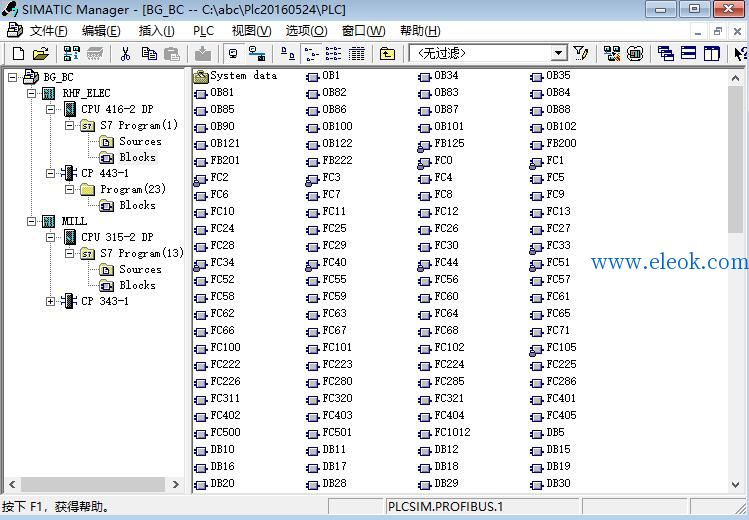The height and width of the screenshot is (520, 749).
Task: Click the Paste toolbar icon
Action: 171,53
